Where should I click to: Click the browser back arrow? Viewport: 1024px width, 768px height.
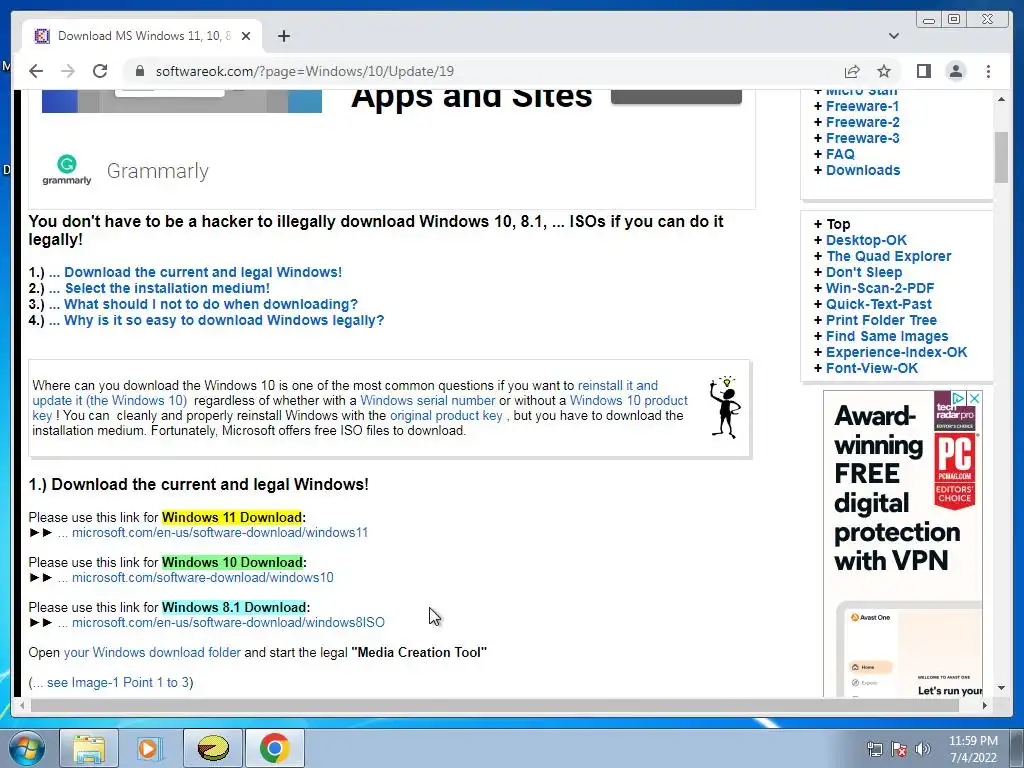click(x=36, y=71)
